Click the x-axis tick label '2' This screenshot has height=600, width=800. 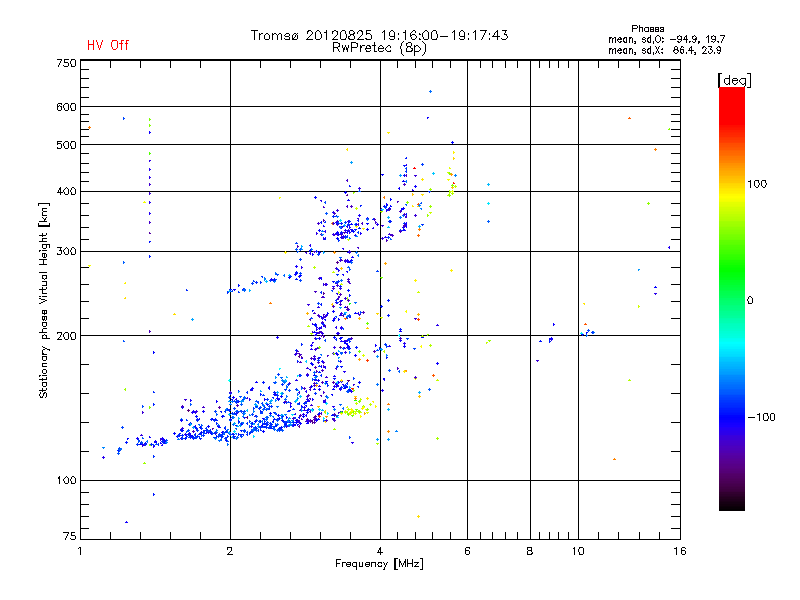point(230,551)
